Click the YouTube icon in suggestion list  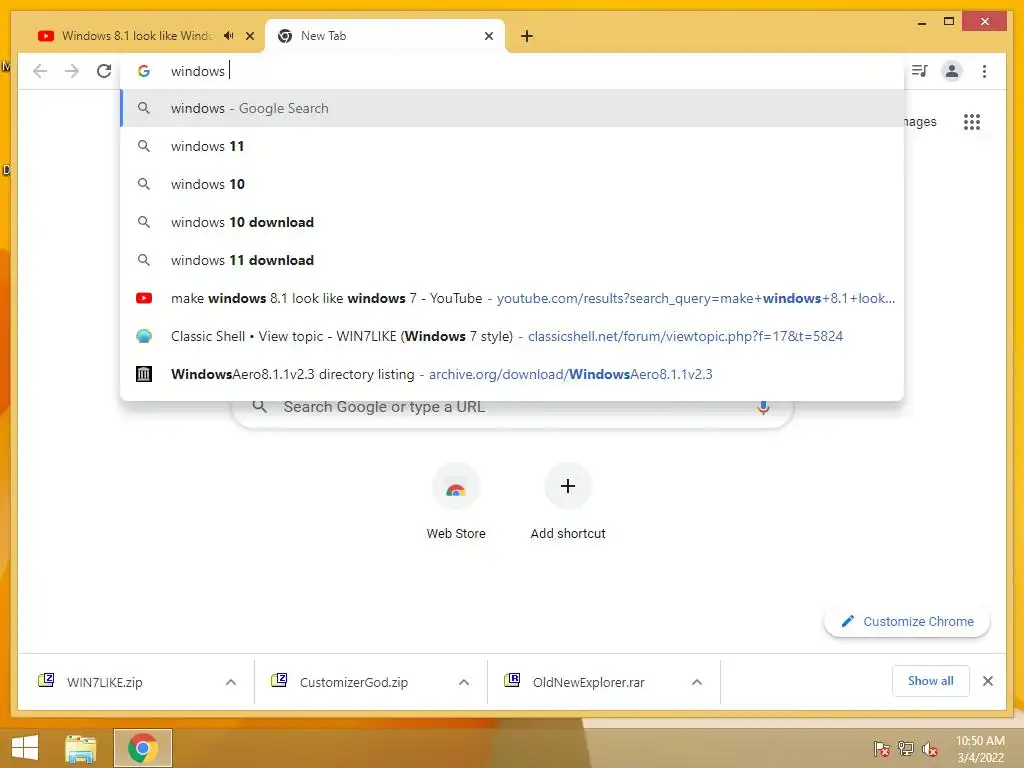coord(144,298)
